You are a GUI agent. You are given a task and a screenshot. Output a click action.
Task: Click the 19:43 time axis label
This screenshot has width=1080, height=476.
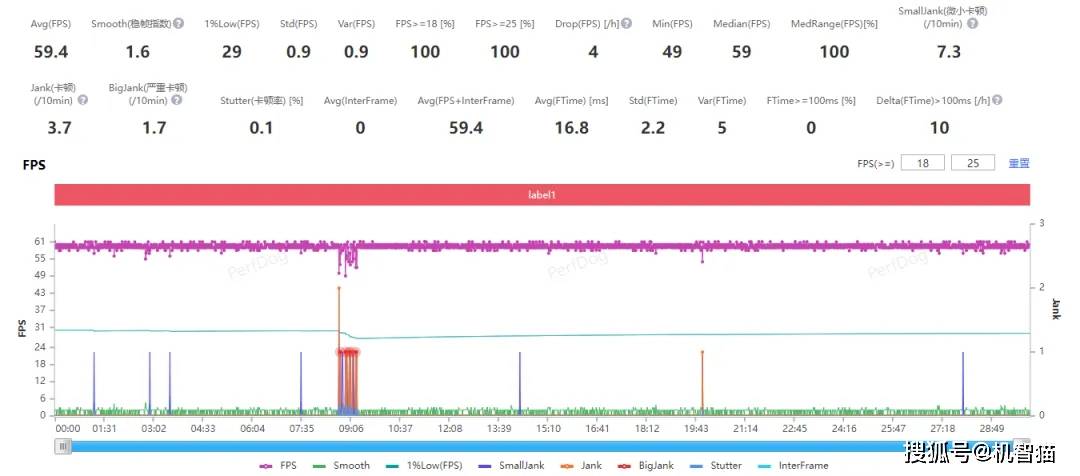pos(697,428)
